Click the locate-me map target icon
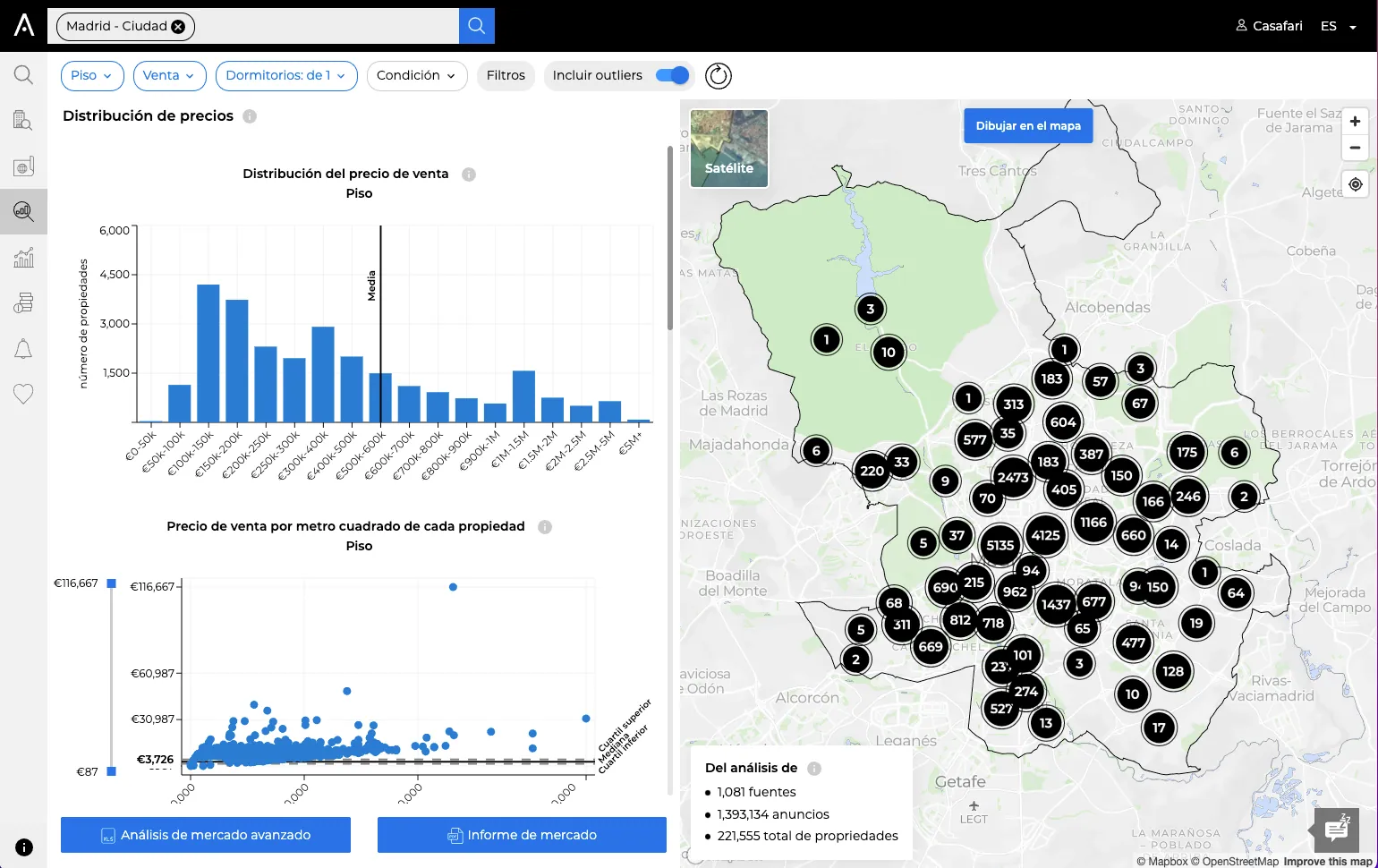Image resolution: width=1378 pixels, height=868 pixels. pos(1356,184)
